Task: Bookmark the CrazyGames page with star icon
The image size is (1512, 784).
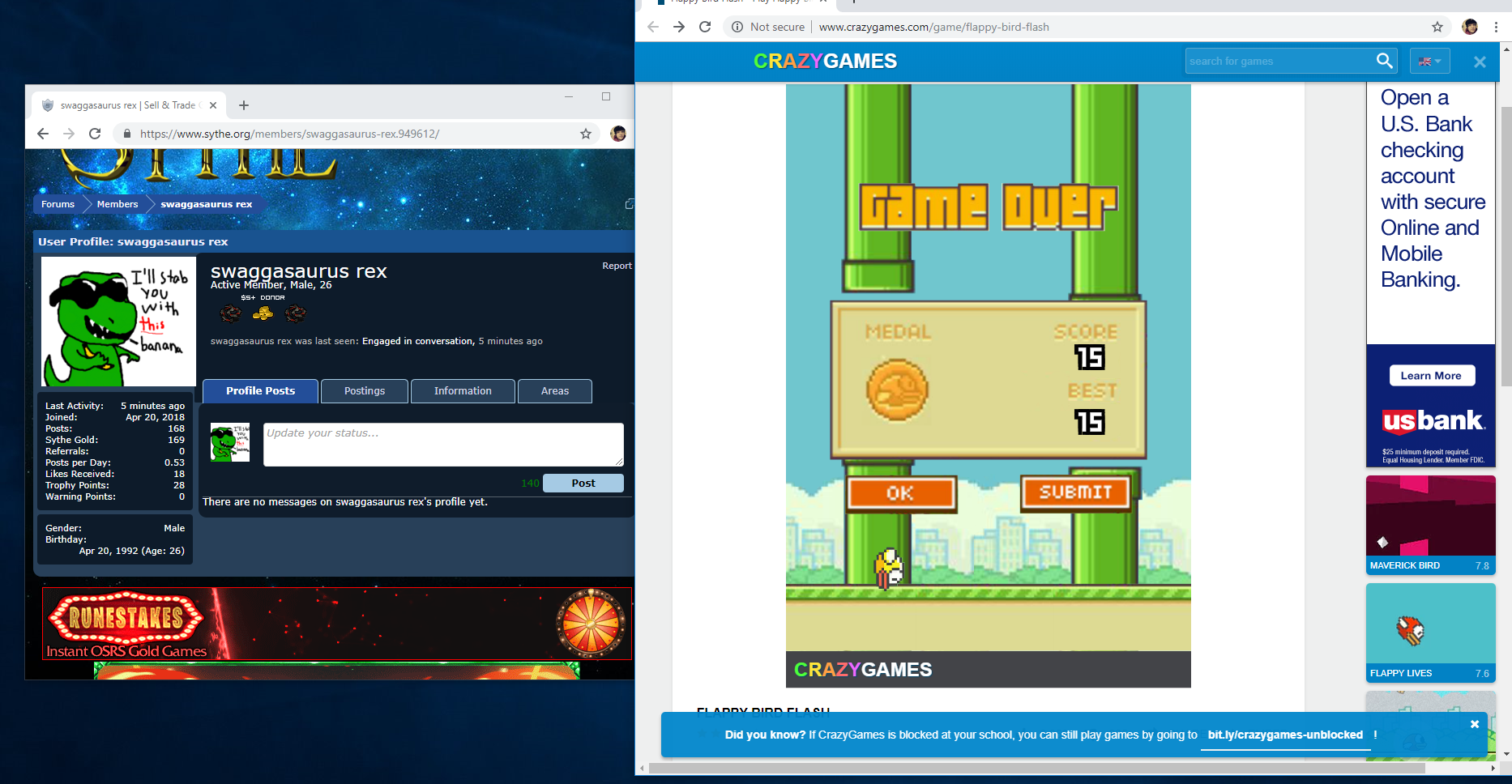Action: (x=1437, y=27)
